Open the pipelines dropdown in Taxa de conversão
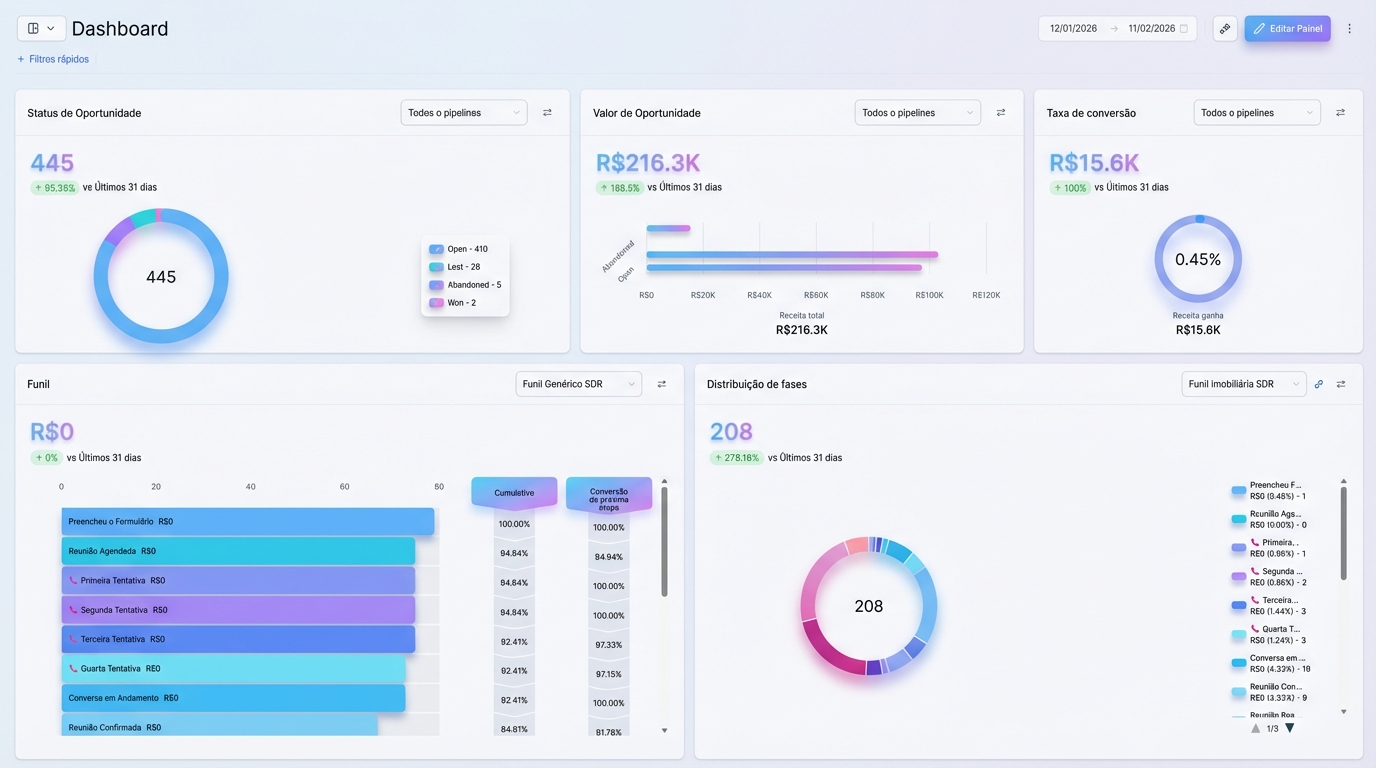Viewport: 1376px width, 768px height. click(1257, 113)
